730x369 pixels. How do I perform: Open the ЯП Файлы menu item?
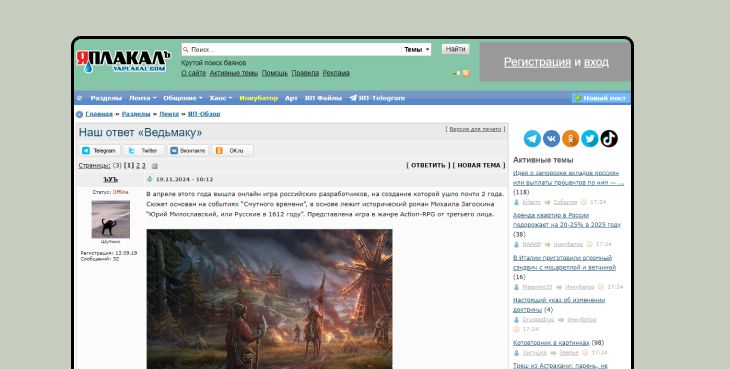pyautogui.click(x=323, y=98)
